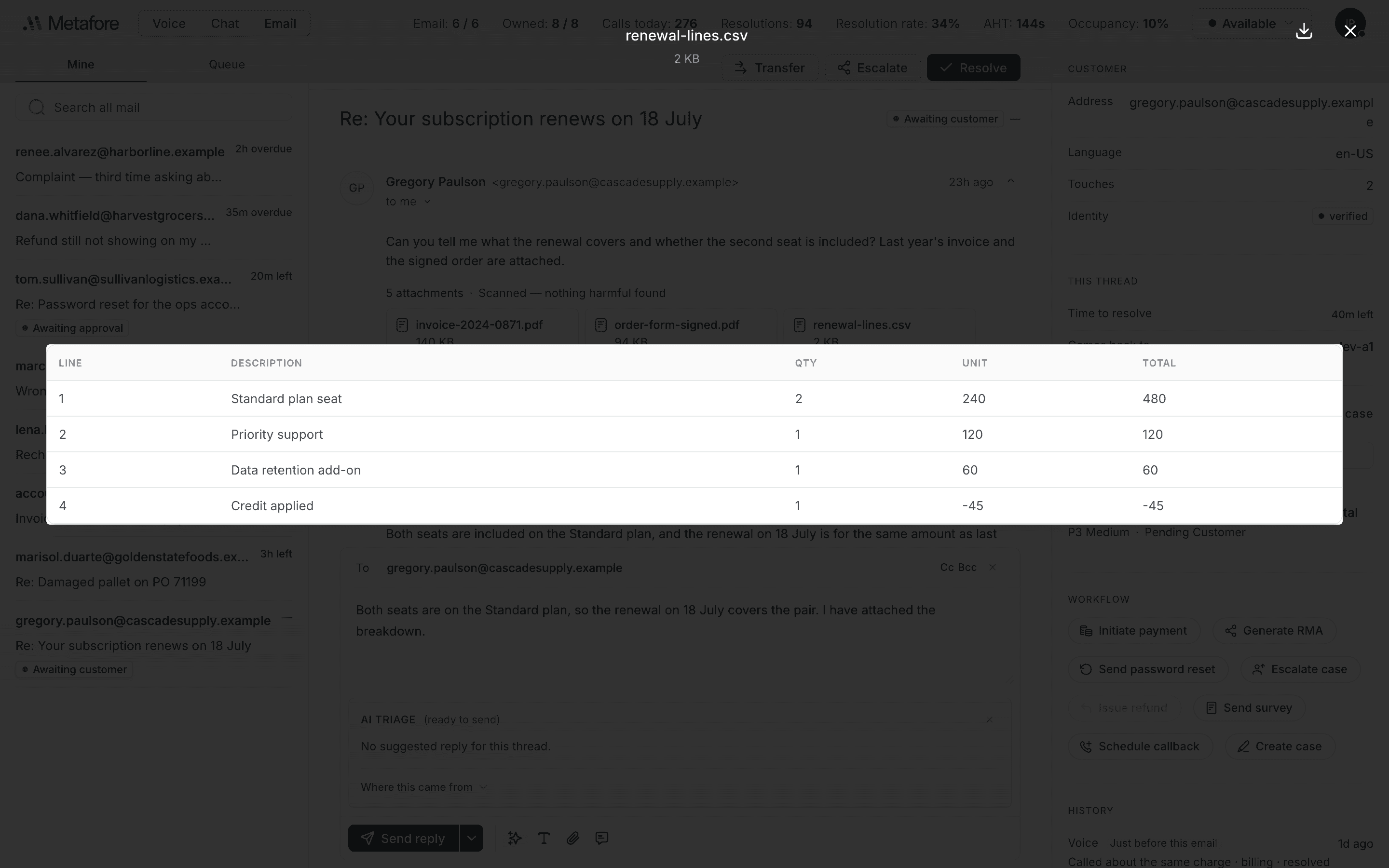Open the Queue mailbox tab
The width and height of the screenshot is (1389, 868).
227,64
